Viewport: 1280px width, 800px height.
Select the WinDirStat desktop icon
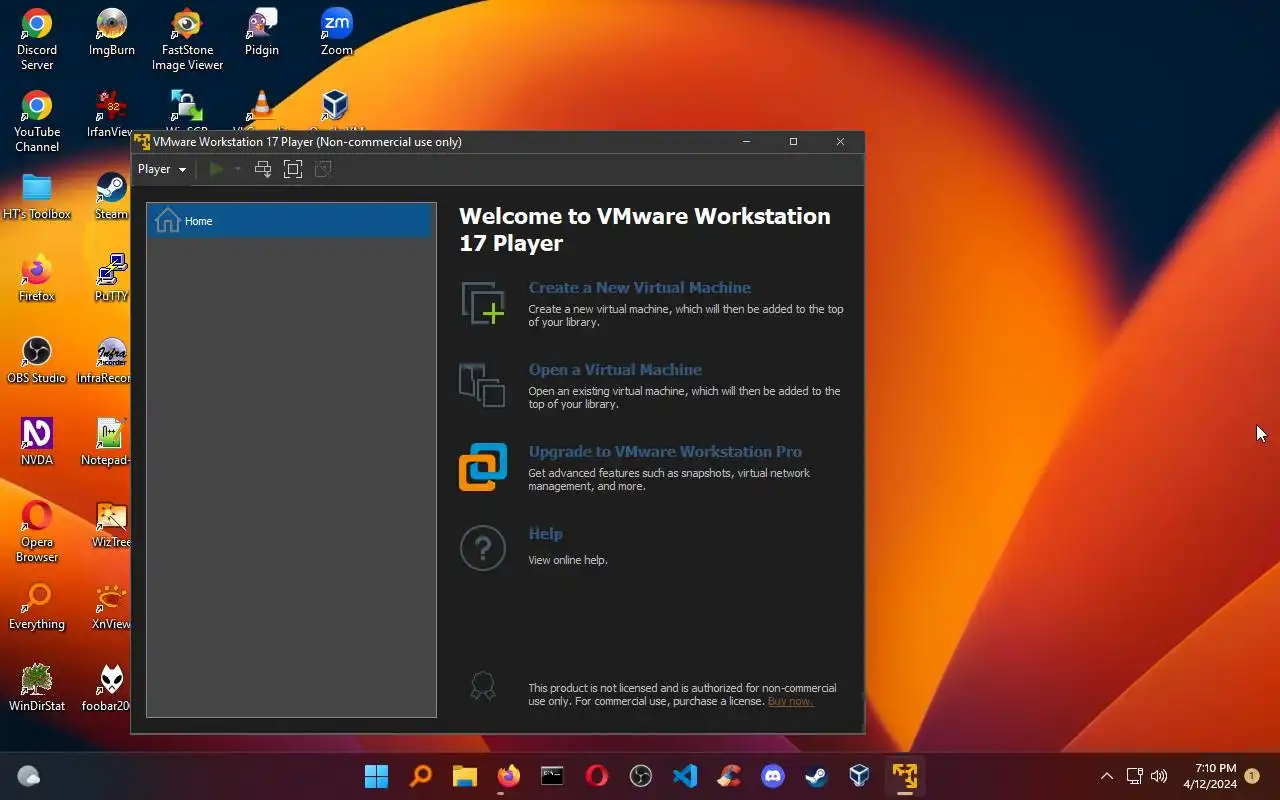37,689
